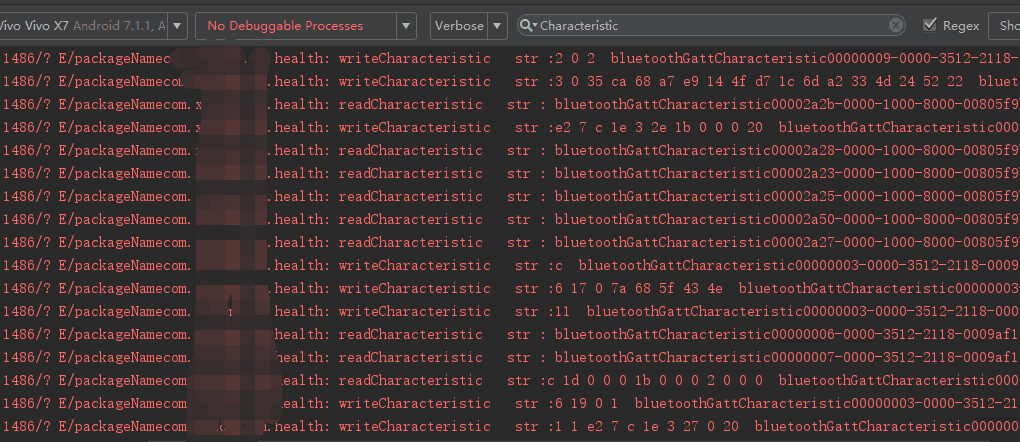Click the search history magnifier icon

(x=528, y=26)
